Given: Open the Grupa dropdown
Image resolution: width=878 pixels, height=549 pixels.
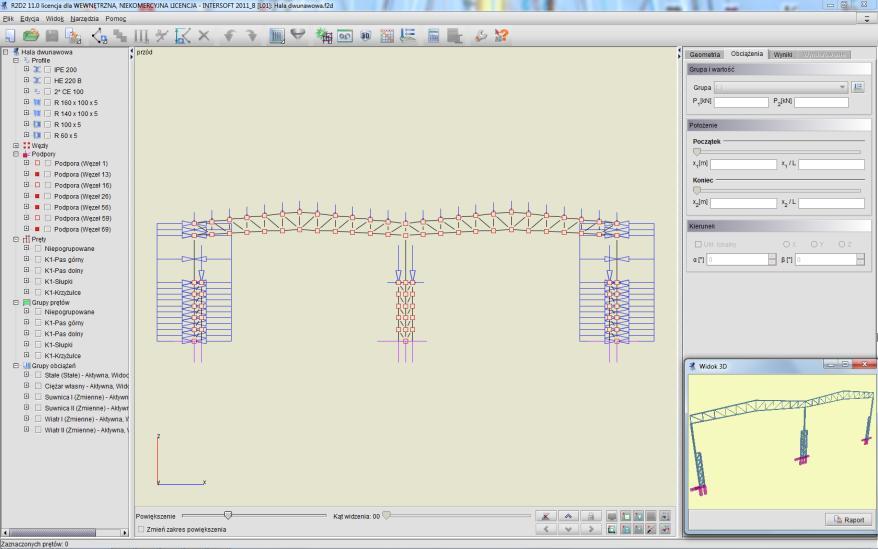Looking at the screenshot, I should click(781, 87).
